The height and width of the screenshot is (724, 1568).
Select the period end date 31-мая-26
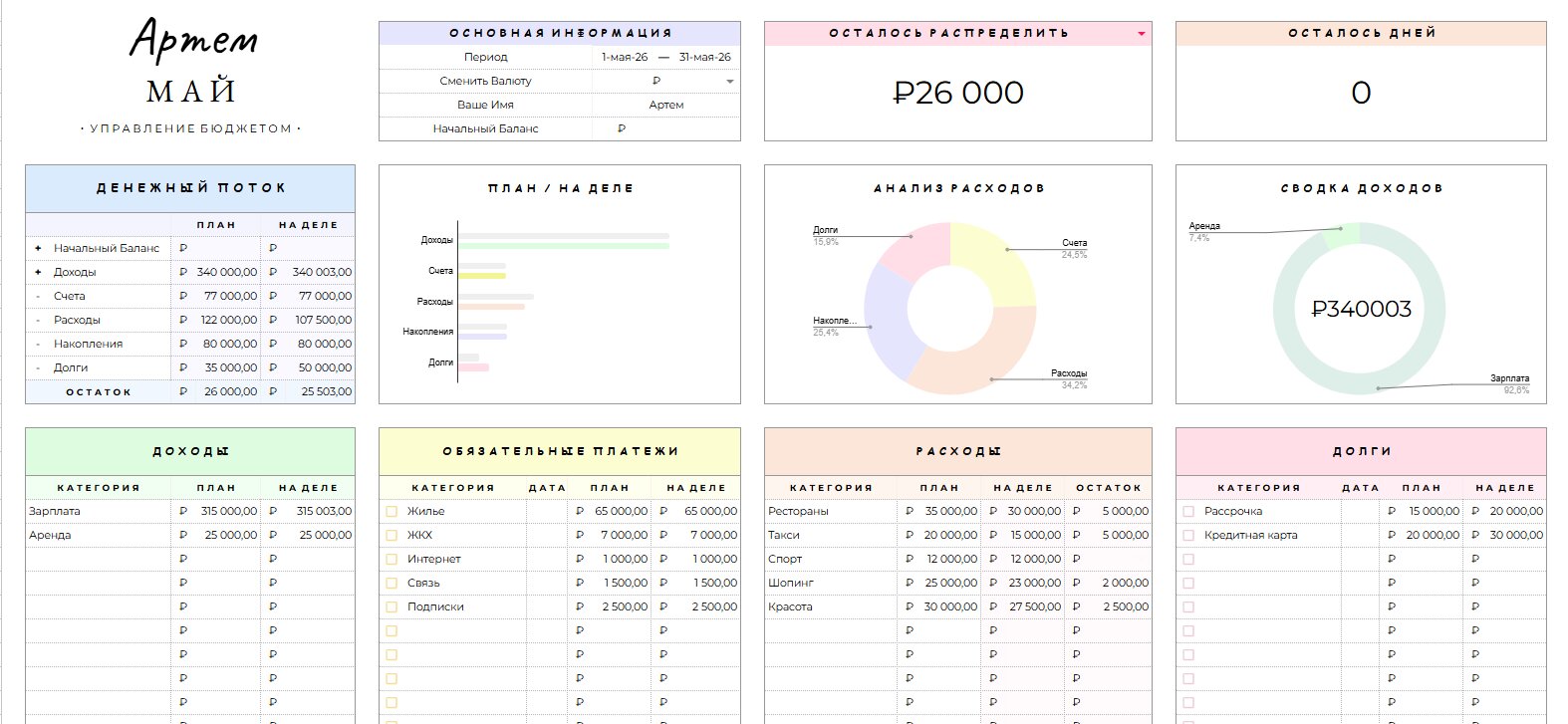(704, 57)
